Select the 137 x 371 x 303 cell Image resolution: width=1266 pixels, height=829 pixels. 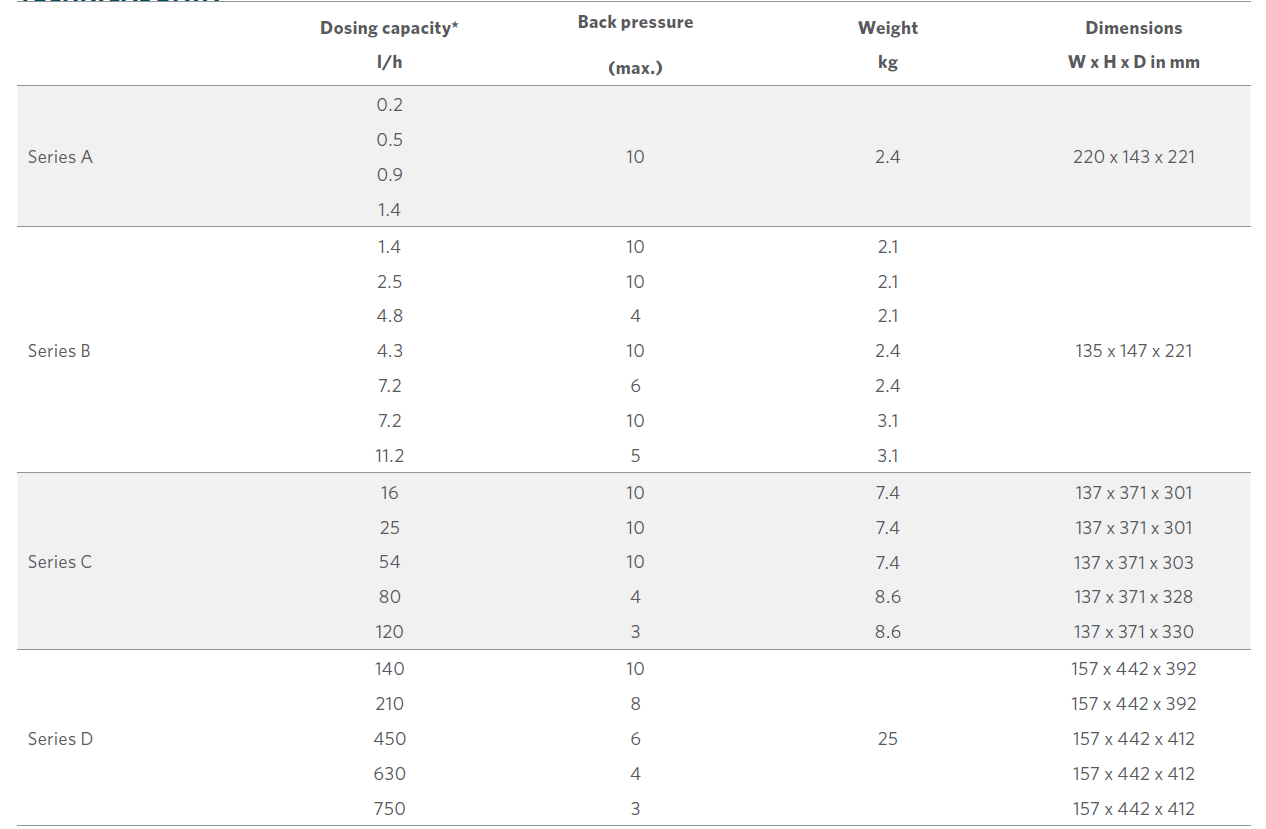tap(1134, 563)
